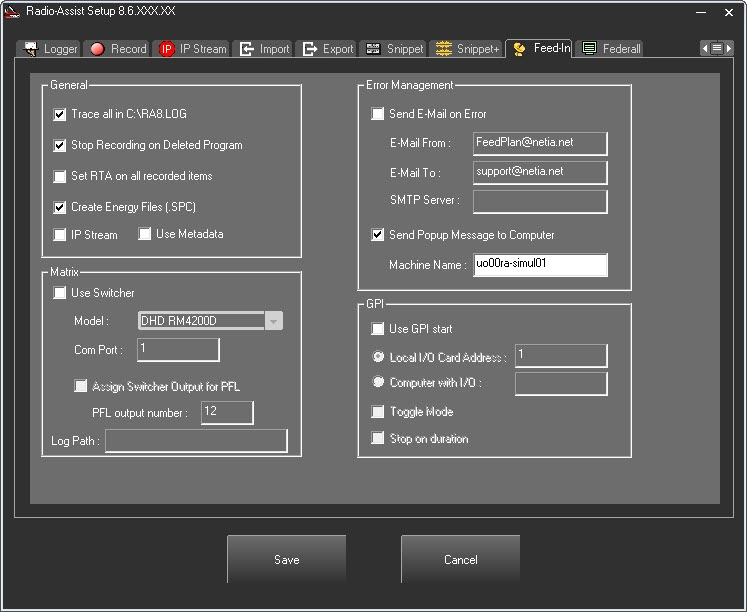Image resolution: width=747 pixels, height=612 pixels.
Task: Switch to the Feed-In tab
Action: (x=541, y=48)
